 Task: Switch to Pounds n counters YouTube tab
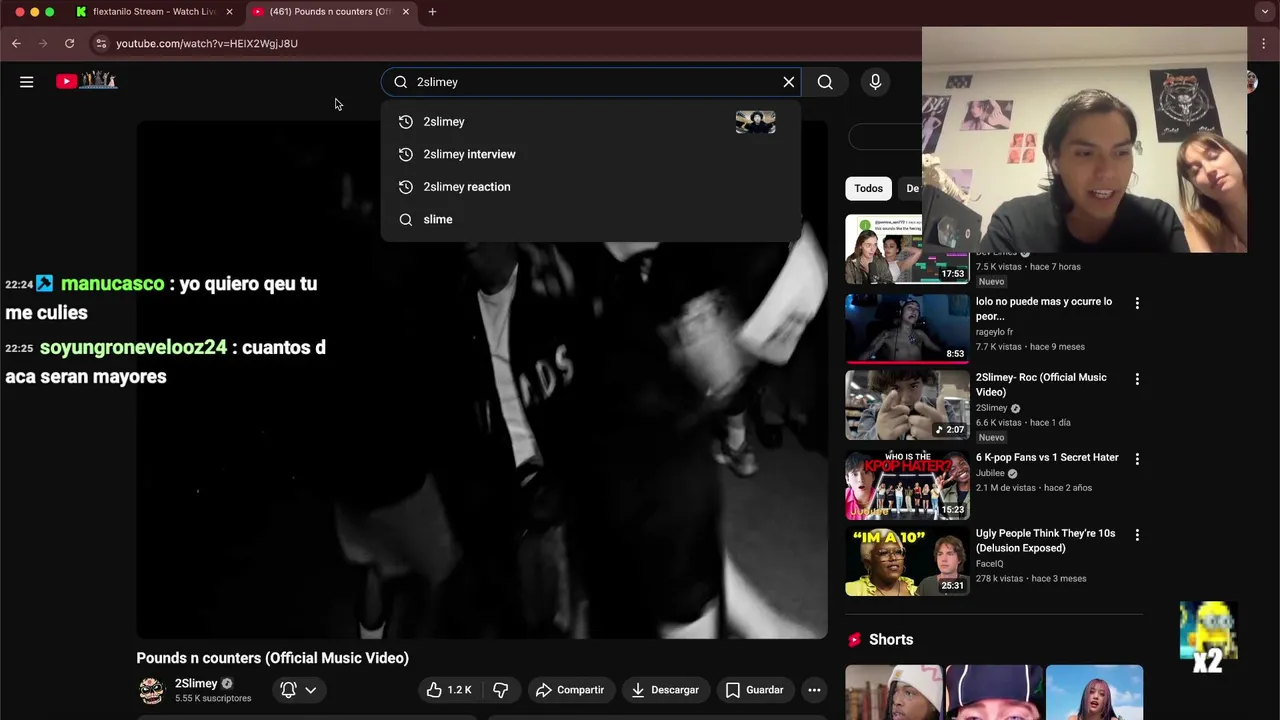[329, 12]
